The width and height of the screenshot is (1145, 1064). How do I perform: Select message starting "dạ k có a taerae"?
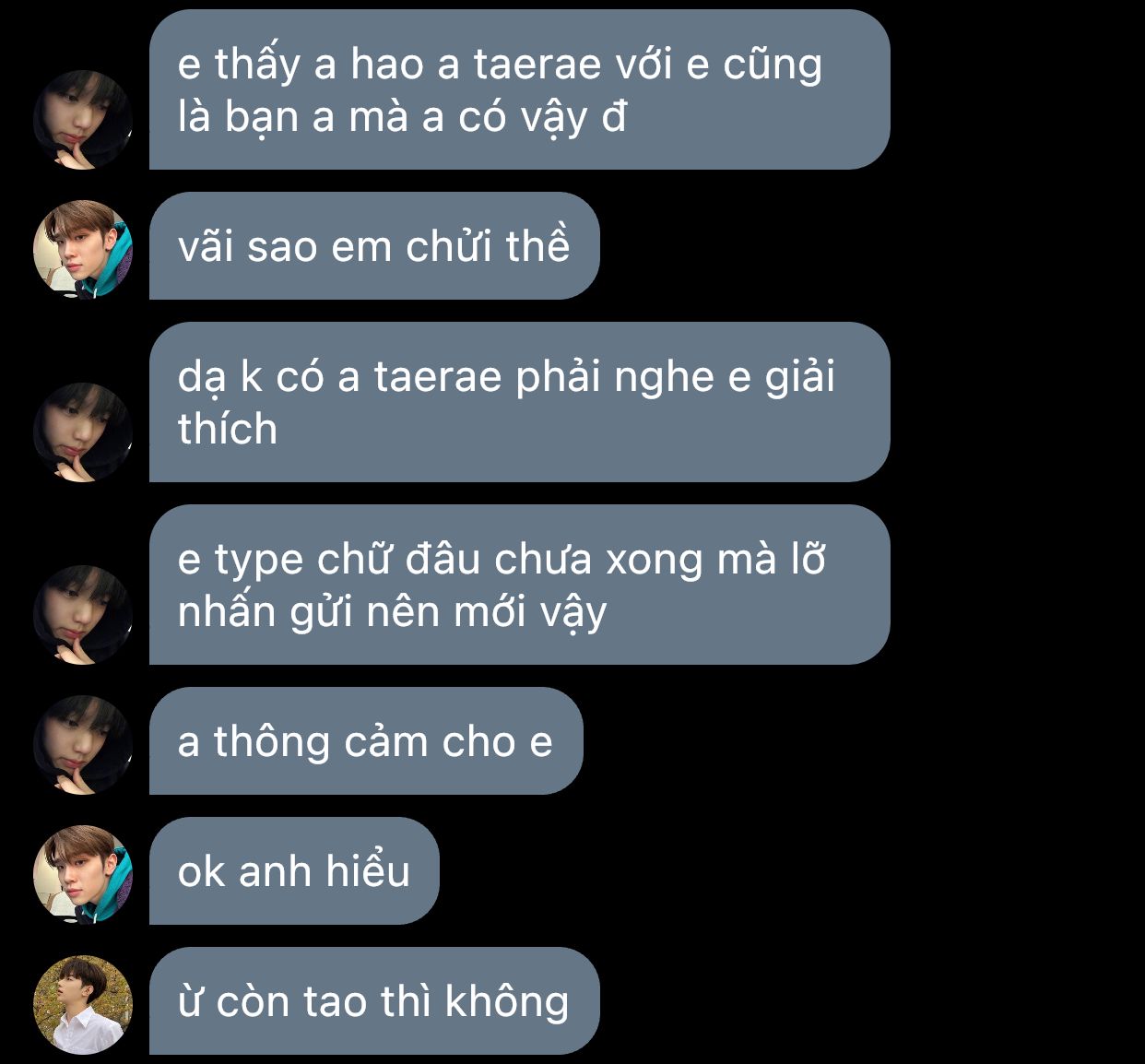pyautogui.click(x=519, y=402)
